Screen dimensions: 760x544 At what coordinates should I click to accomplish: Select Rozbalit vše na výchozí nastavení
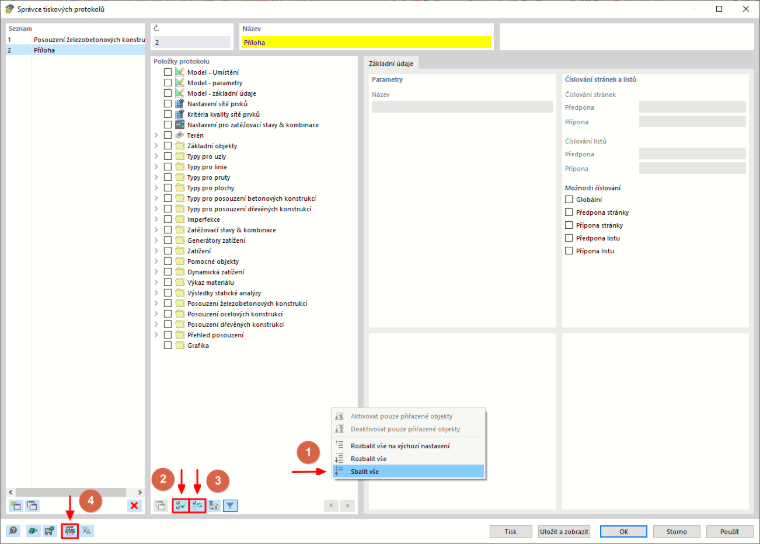tap(409, 446)
